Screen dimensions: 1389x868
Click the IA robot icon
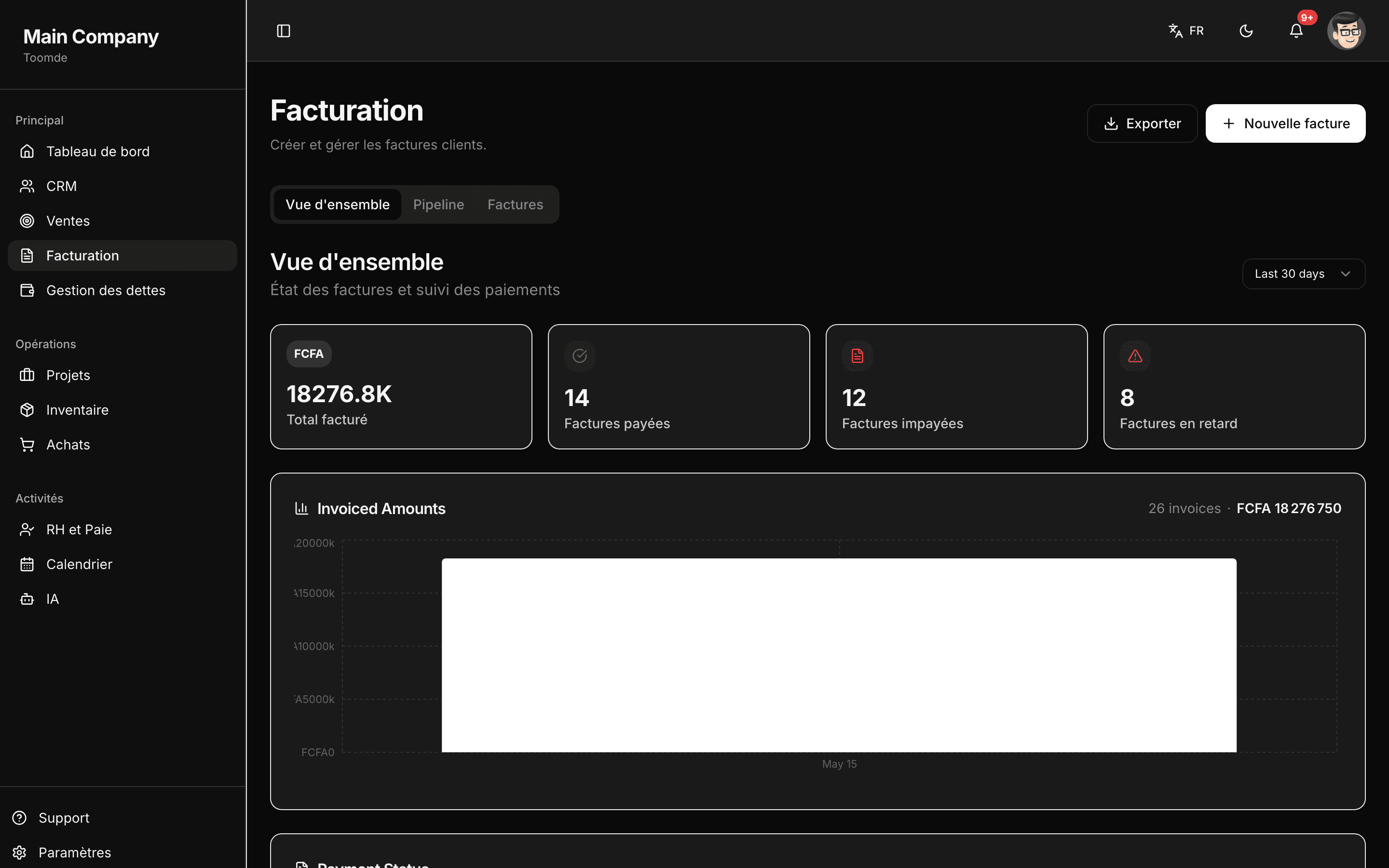click(x=27, y=599)
